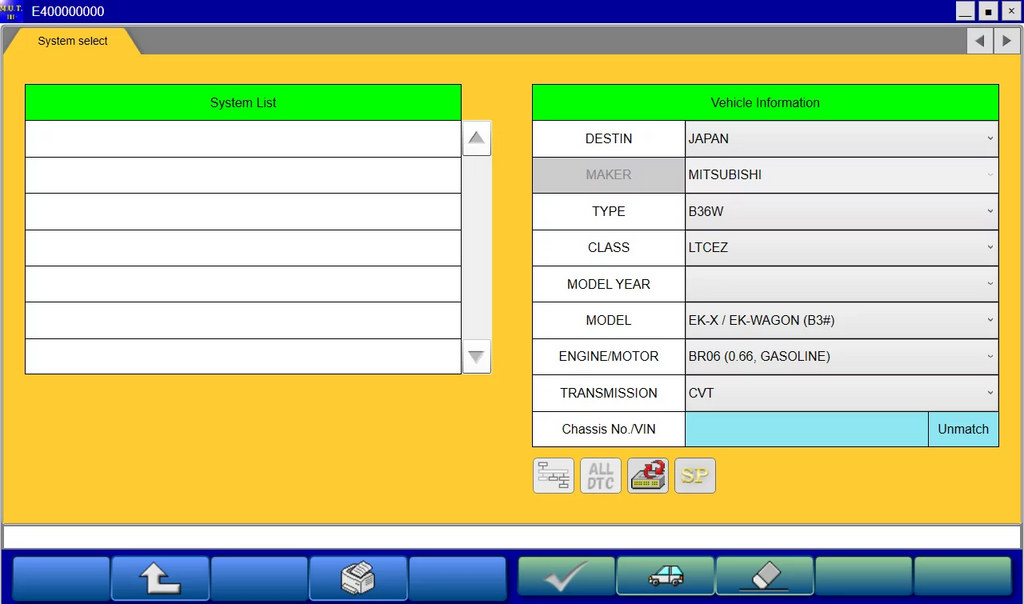
Task: Click the printer icon in bottom bar
Action: [358, 578]
